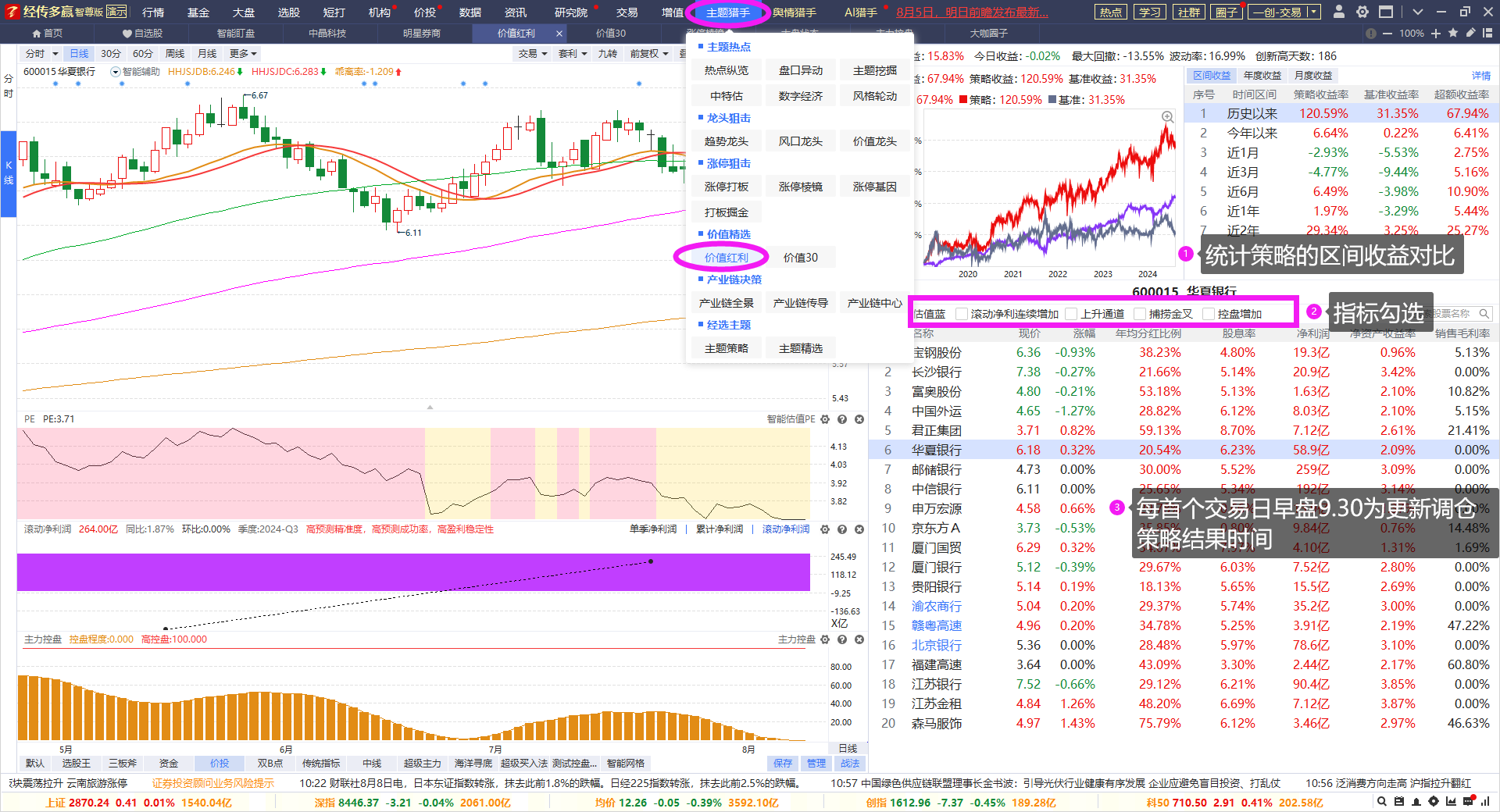Click the 战法 button
Image resolution: width=1500 pixels, height=812 pixels.
[850, 764]
